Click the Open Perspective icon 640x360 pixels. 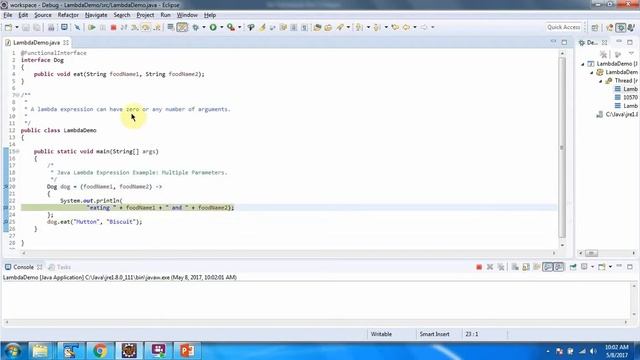(595, 27)
